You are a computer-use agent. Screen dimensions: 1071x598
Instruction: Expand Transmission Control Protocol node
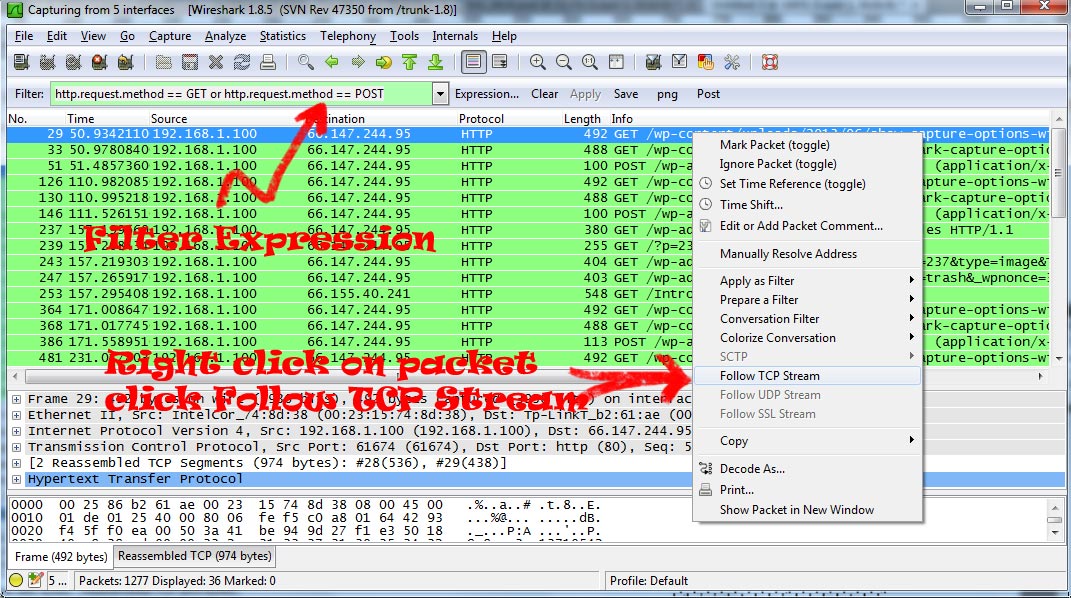(16, 447)
